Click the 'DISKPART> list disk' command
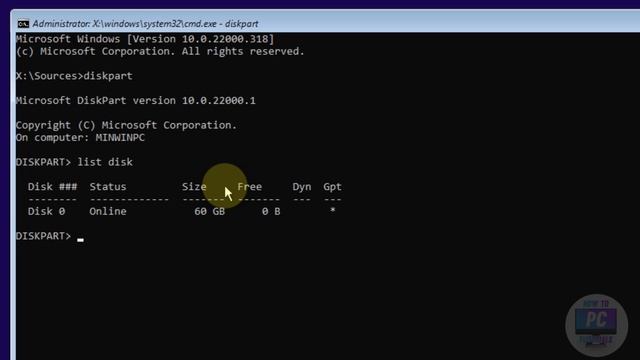 point(74,162)
